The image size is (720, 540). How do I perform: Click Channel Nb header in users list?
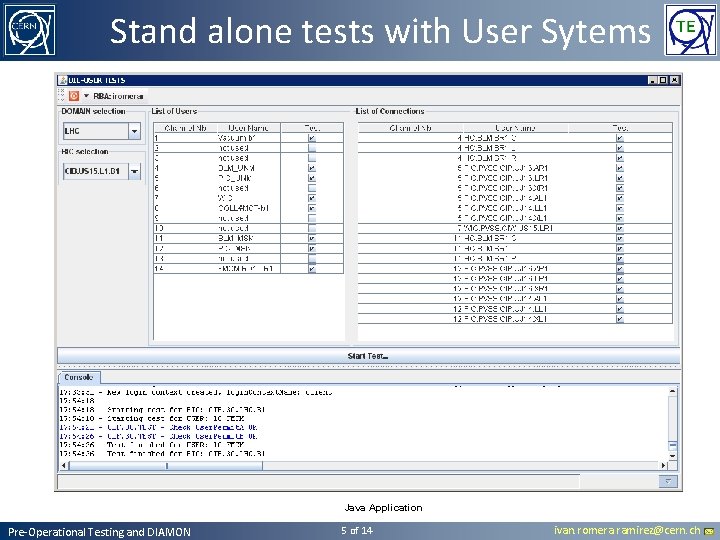tap(185, 128)
